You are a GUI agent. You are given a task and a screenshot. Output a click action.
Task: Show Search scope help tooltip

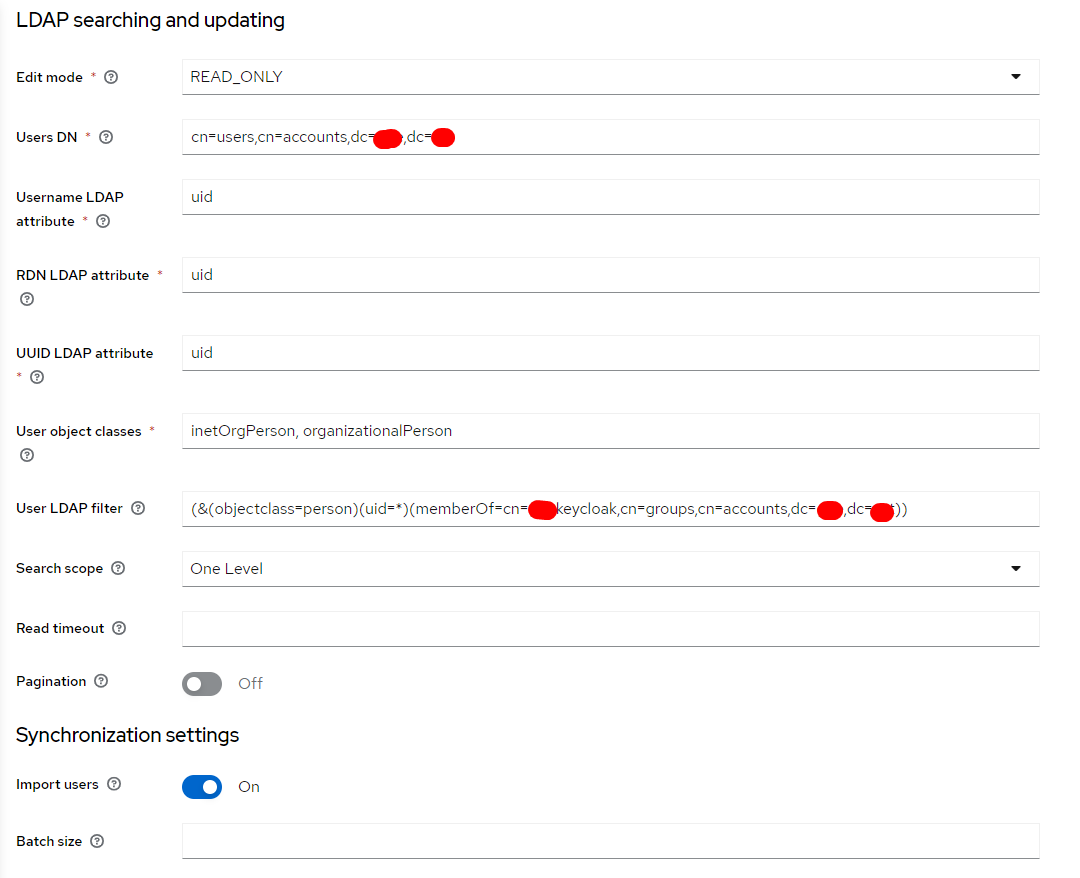coord(118,568)
